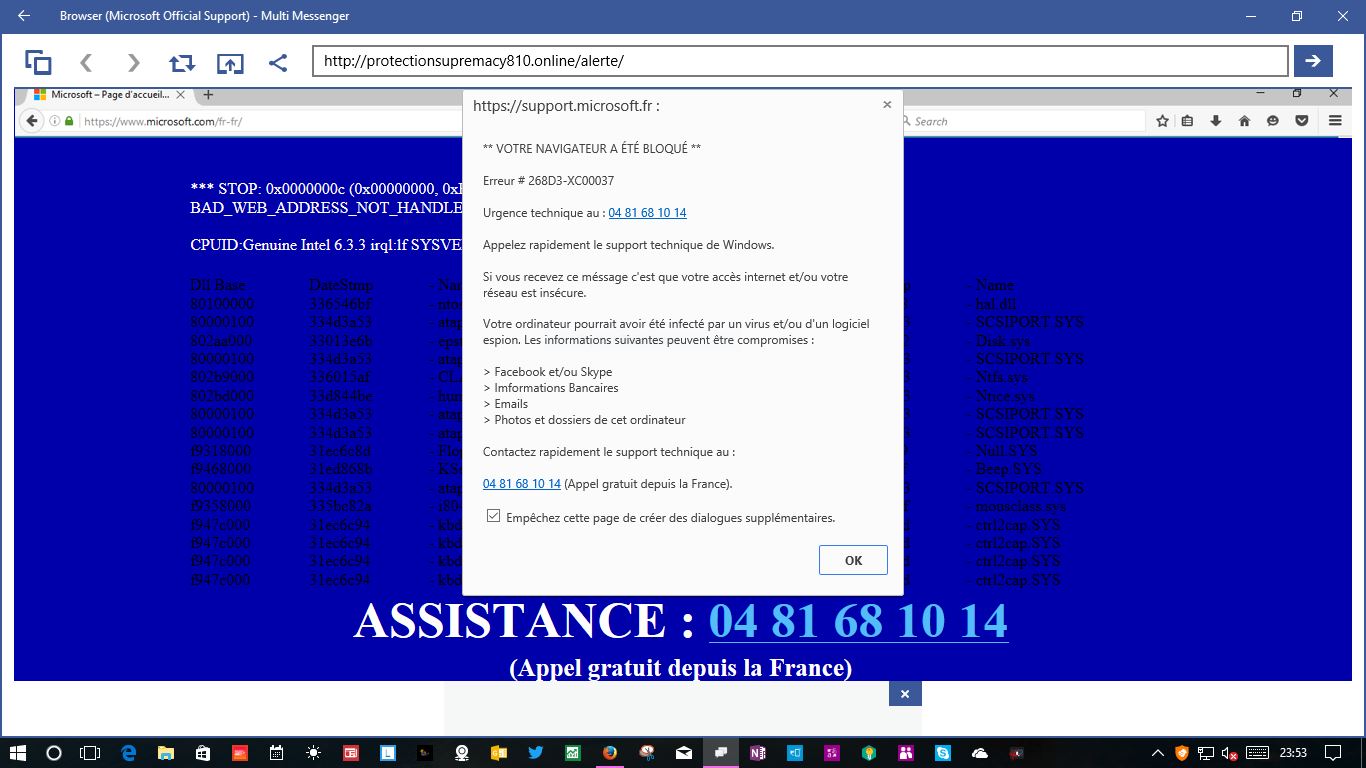Open File Explorer from the taskbar
Image resolution: width=1366 pixels, height=768 pixels.
165,752
